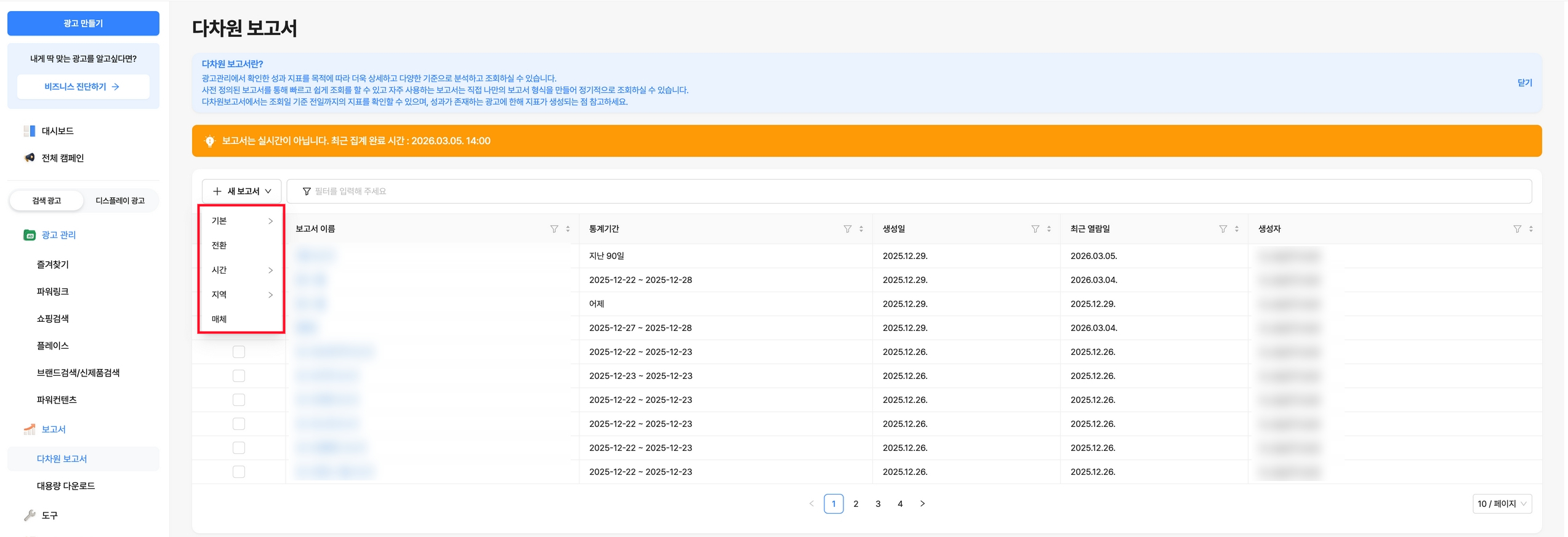The height and width of the screenshot is (537, 1568).
Task: Click the filter icon in 최근 열람일 column
Action: pyautogui.click(x=1223, y=229)
